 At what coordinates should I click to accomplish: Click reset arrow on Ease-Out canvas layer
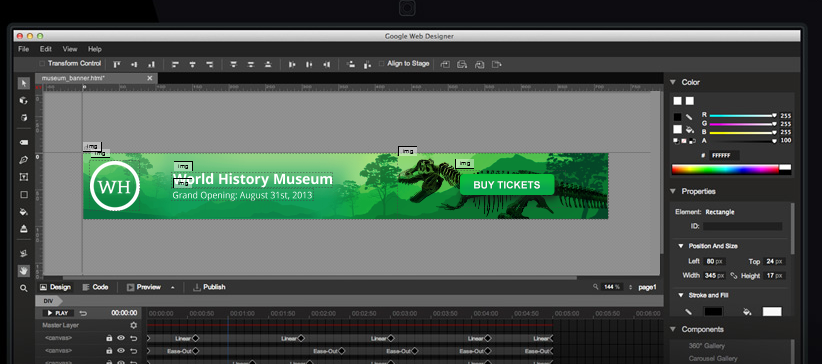(x=133, y=351)
